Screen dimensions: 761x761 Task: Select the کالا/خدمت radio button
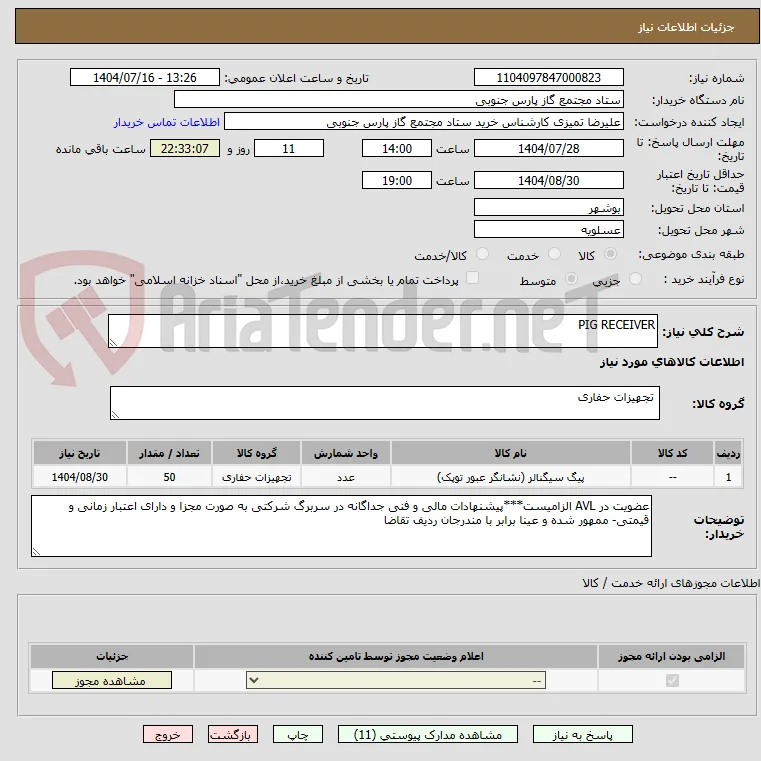coord(482,254)
